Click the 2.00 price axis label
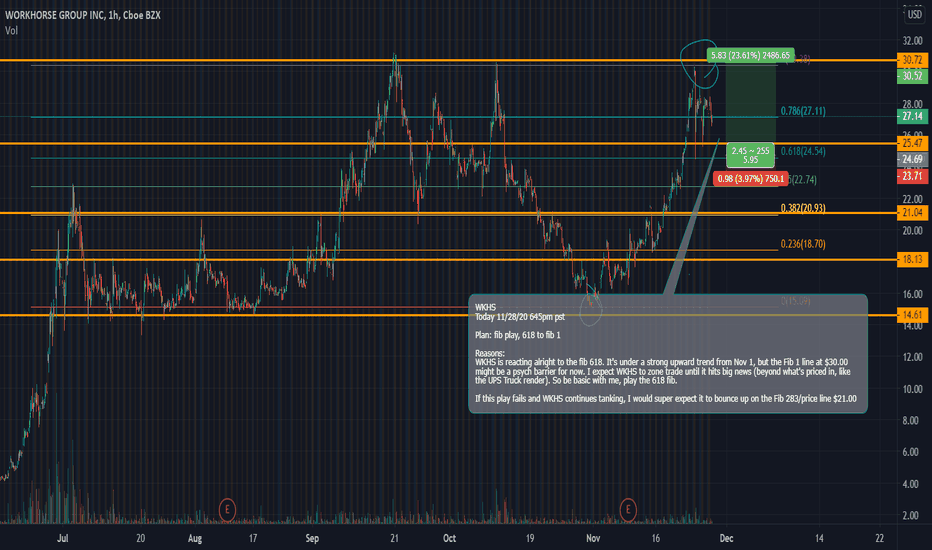The image size is (932, 550). click(x=912, y=516)
